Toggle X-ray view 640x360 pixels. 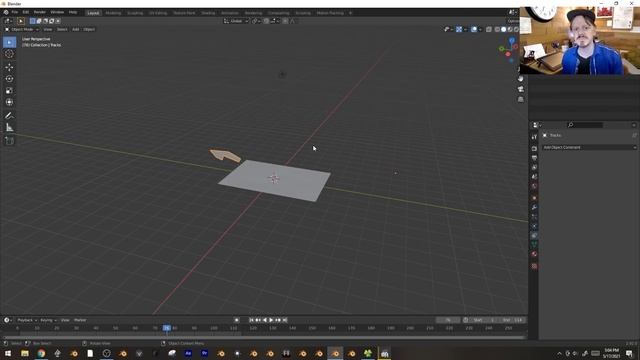[489, 29]
